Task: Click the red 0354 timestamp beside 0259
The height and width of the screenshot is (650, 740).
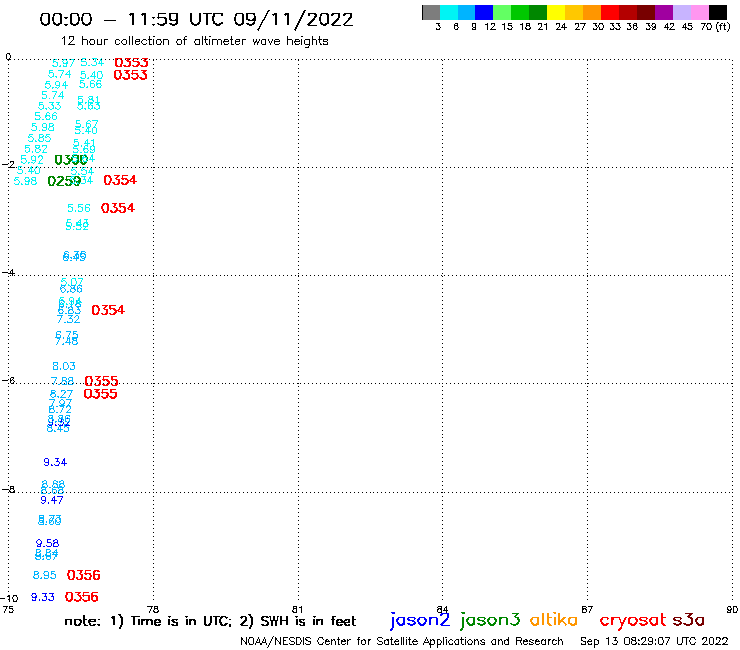Action: [120, 180]
